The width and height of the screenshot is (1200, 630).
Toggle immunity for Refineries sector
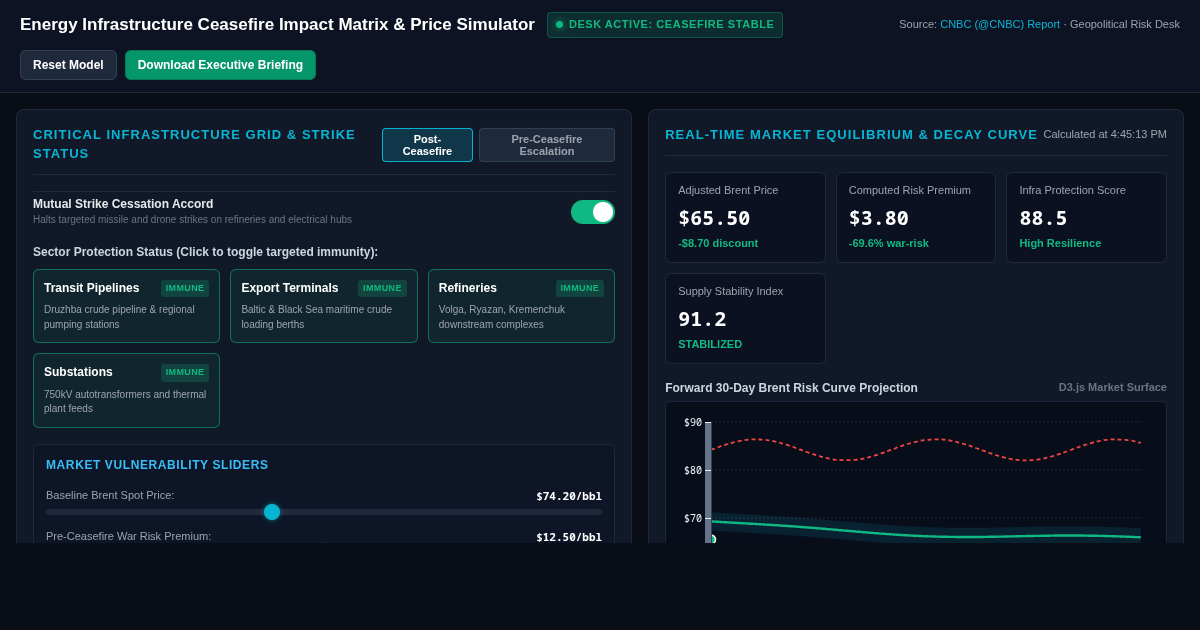click(x=521, y=306)
